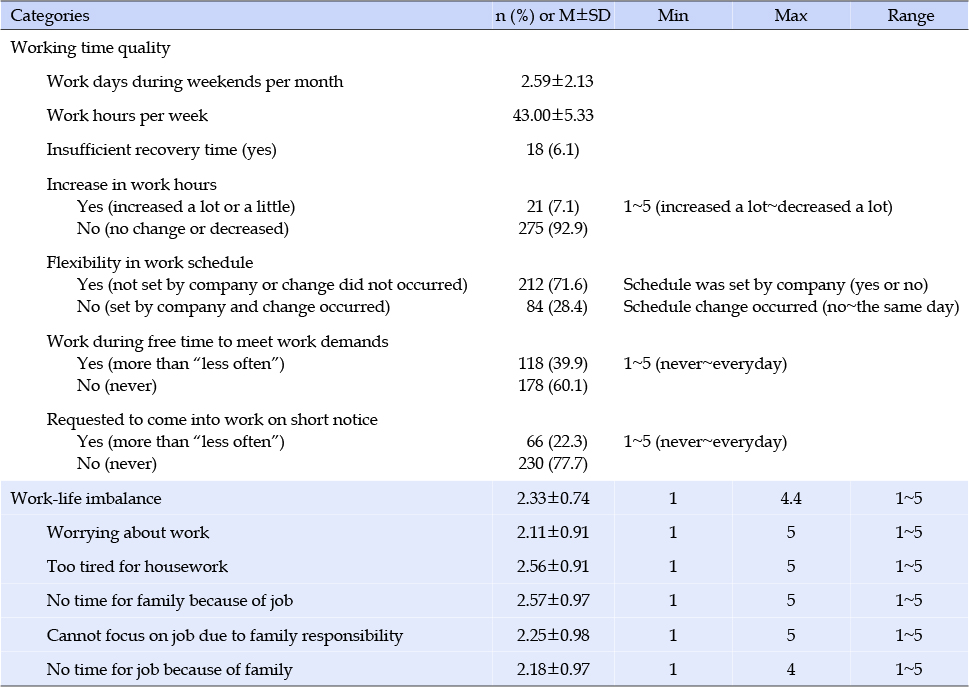The image size is (969, 687).
Task: Click 'Schedule change occurred (no~the same day)'
Action: (791, 307)
